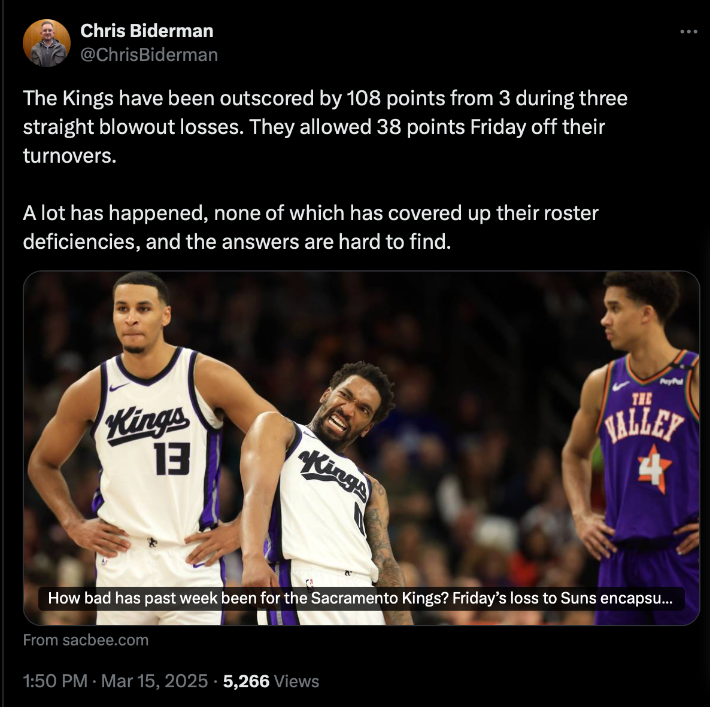The image size is (710, 707).
Task: Click Chris Biderman's profile avatar
Action: pos(47,43)
